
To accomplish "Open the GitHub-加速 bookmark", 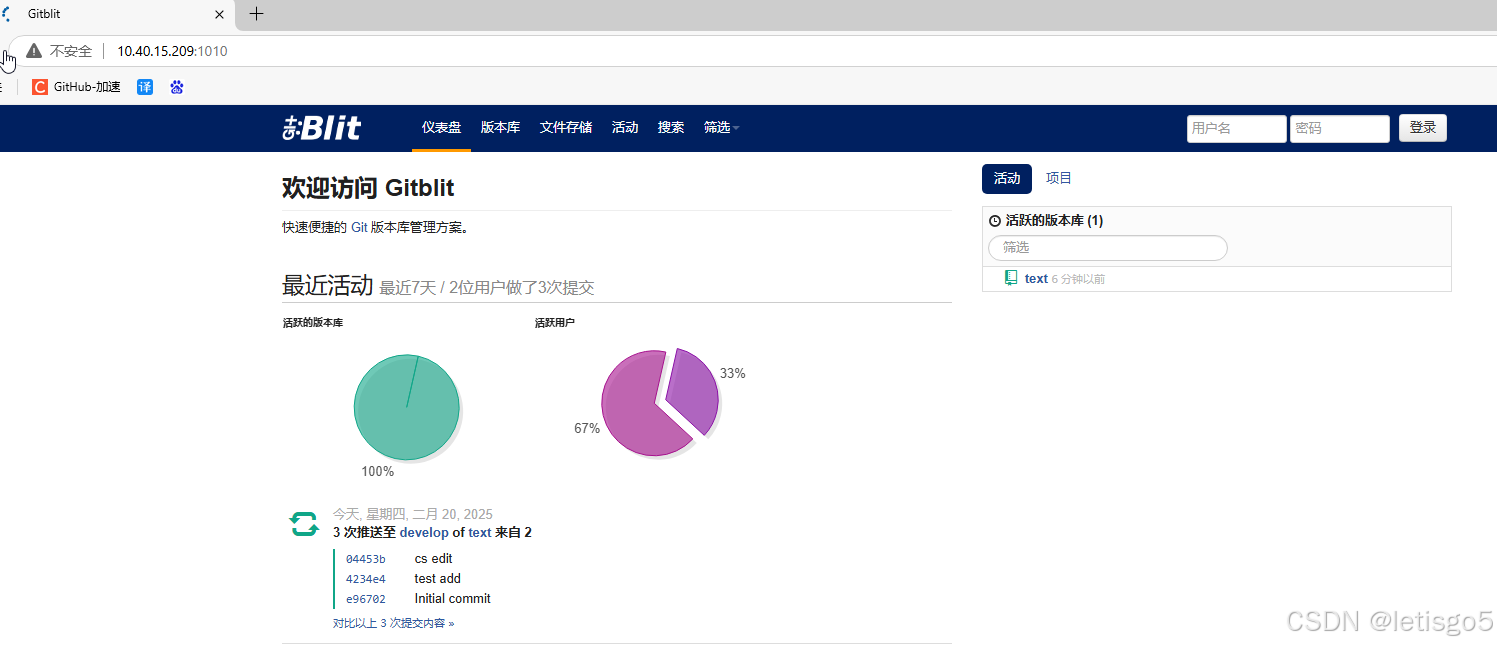I will click(77, 87).
